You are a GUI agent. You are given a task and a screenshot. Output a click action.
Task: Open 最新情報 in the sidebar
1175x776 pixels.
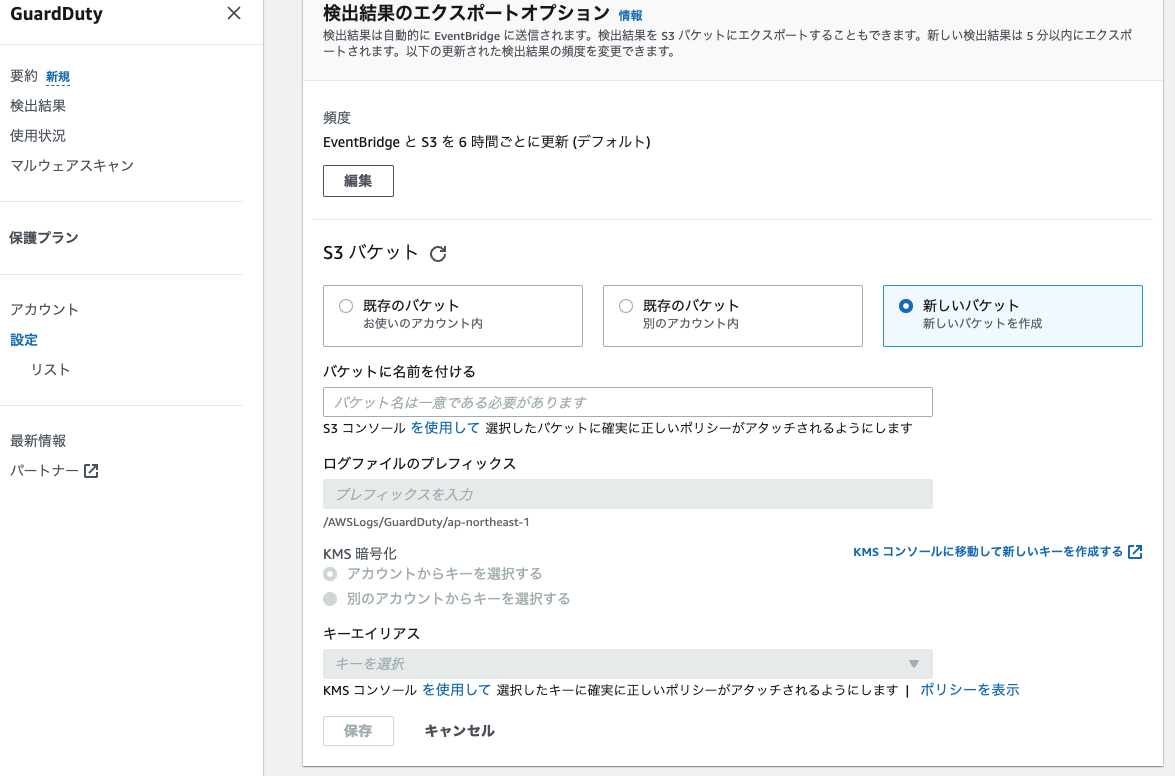tap(38, 440)
